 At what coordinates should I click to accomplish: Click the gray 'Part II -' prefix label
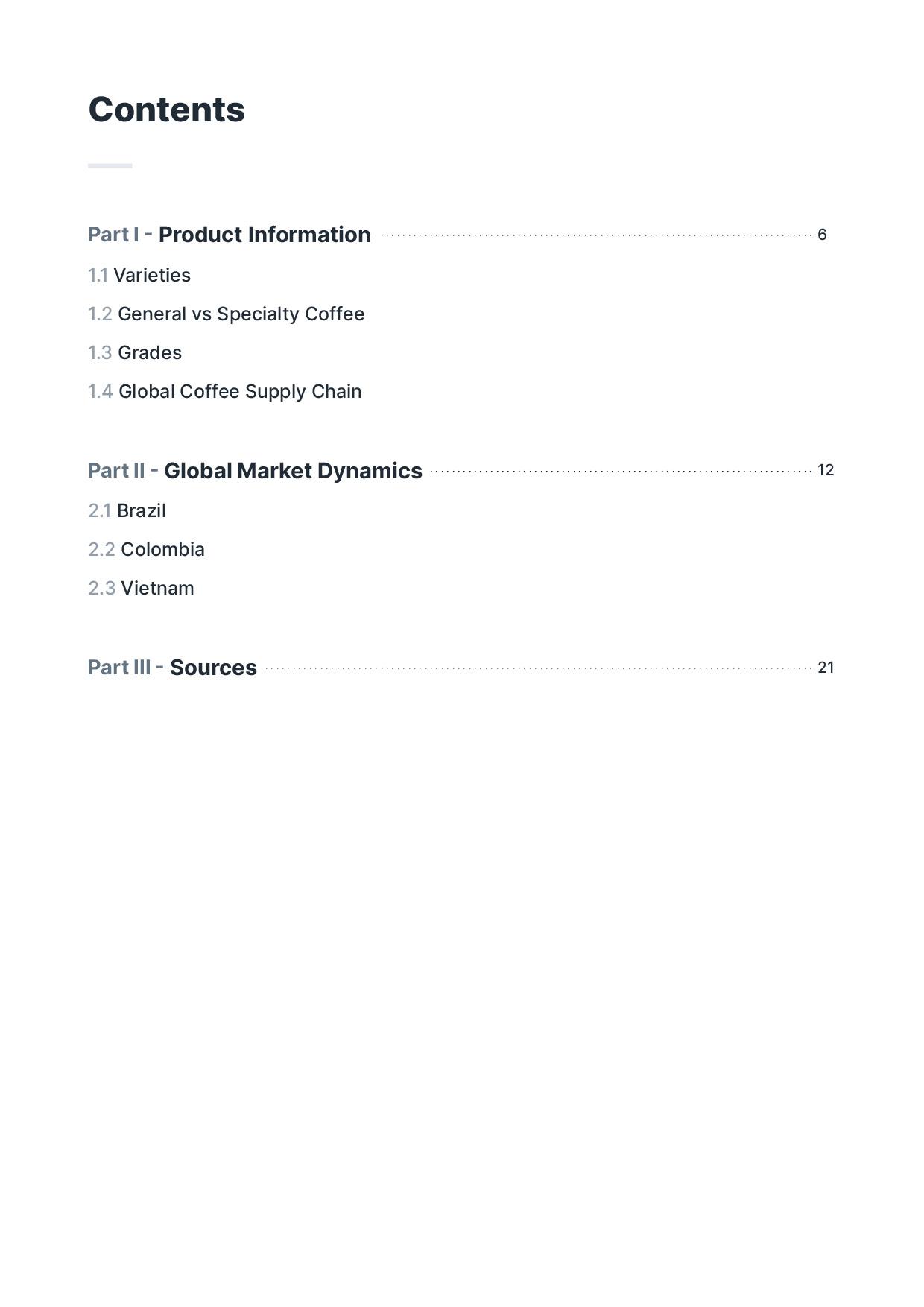pos(122,471)
